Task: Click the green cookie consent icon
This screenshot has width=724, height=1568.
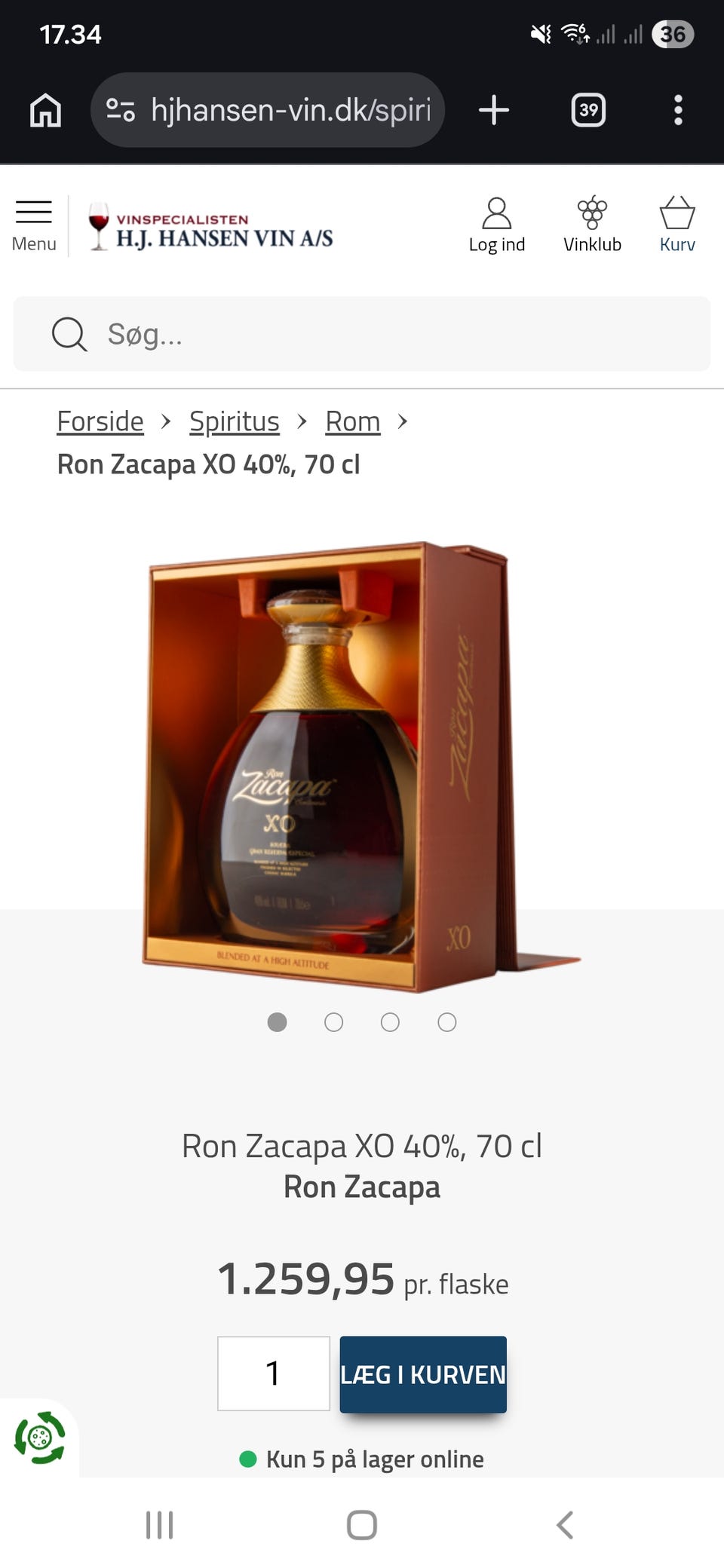Action: 40,1438
